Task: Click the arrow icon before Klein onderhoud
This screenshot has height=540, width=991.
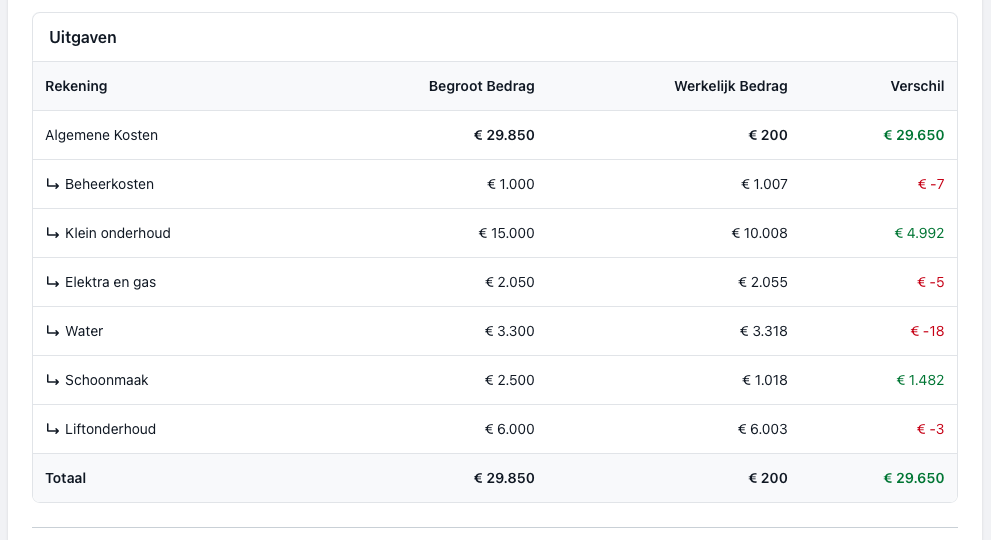Action: 52,233
